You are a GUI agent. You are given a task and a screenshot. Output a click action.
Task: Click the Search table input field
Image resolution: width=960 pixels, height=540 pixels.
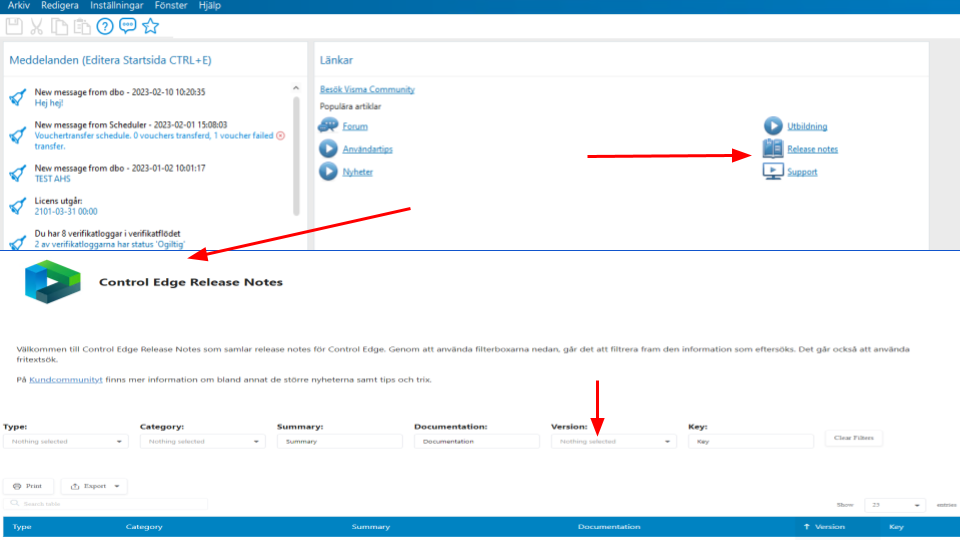tap(106, 504)
